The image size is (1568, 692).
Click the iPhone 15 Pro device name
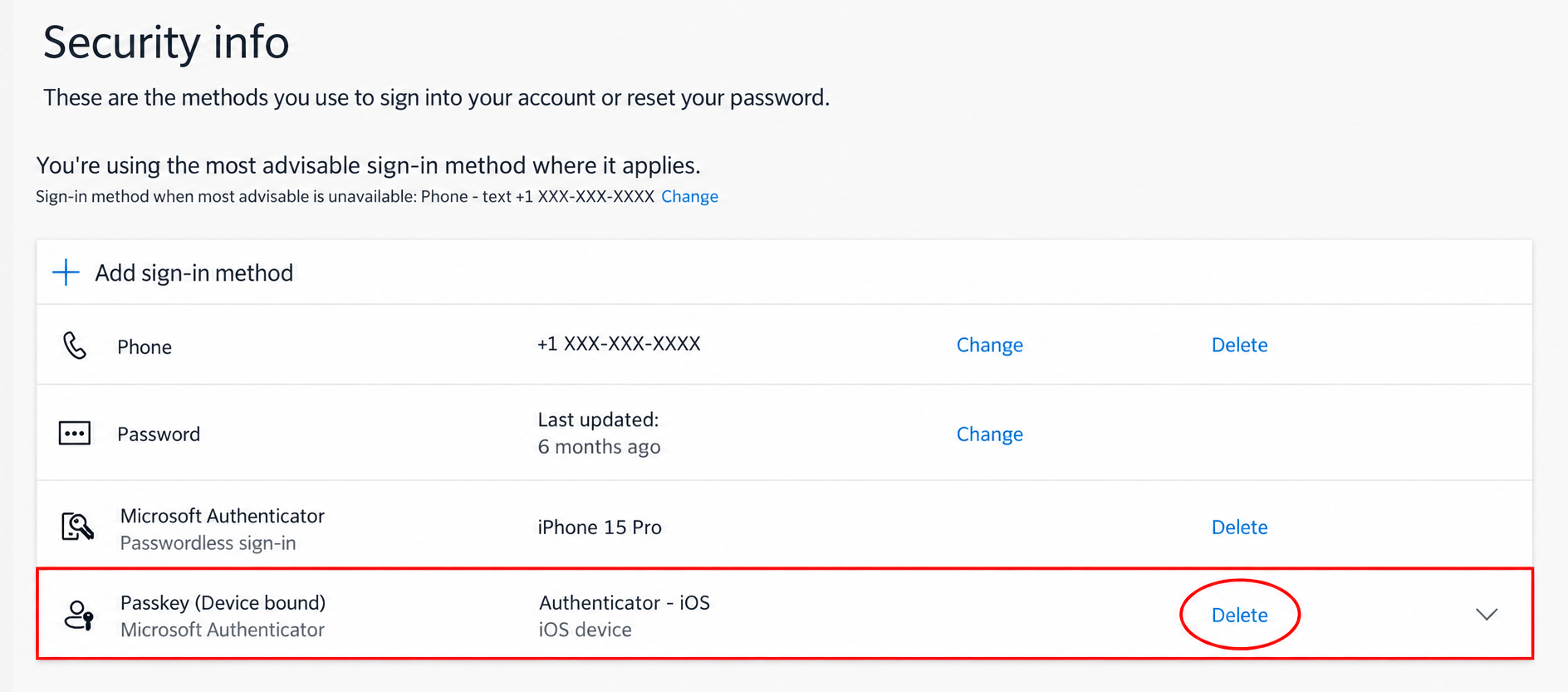coord(600,528)
